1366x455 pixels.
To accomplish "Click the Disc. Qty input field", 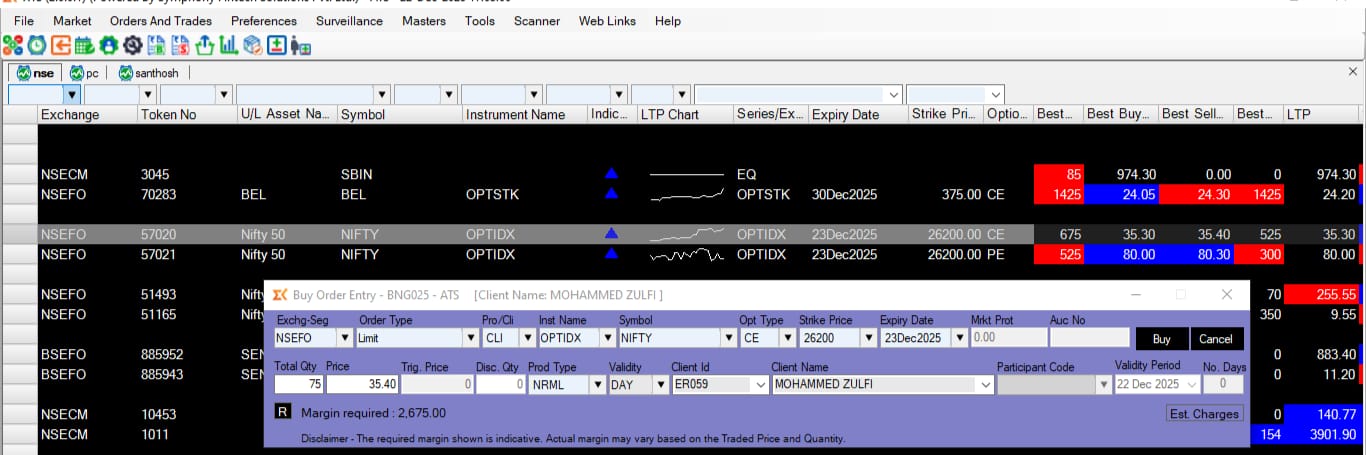I will [500, 384].
